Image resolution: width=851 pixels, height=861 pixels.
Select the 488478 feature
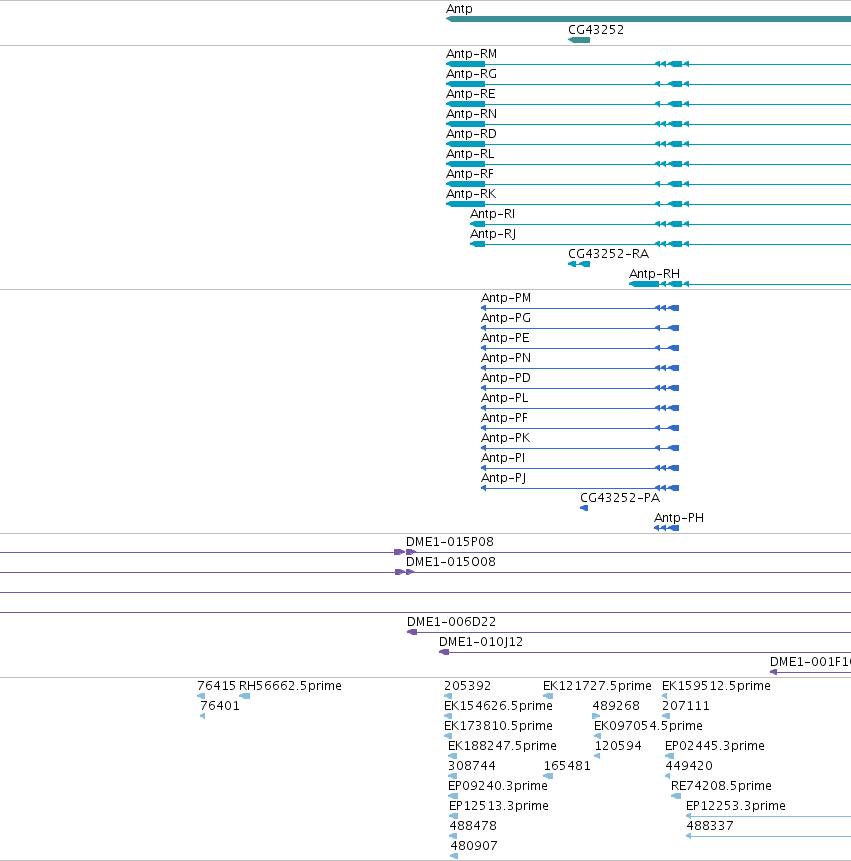pos(453,836)
